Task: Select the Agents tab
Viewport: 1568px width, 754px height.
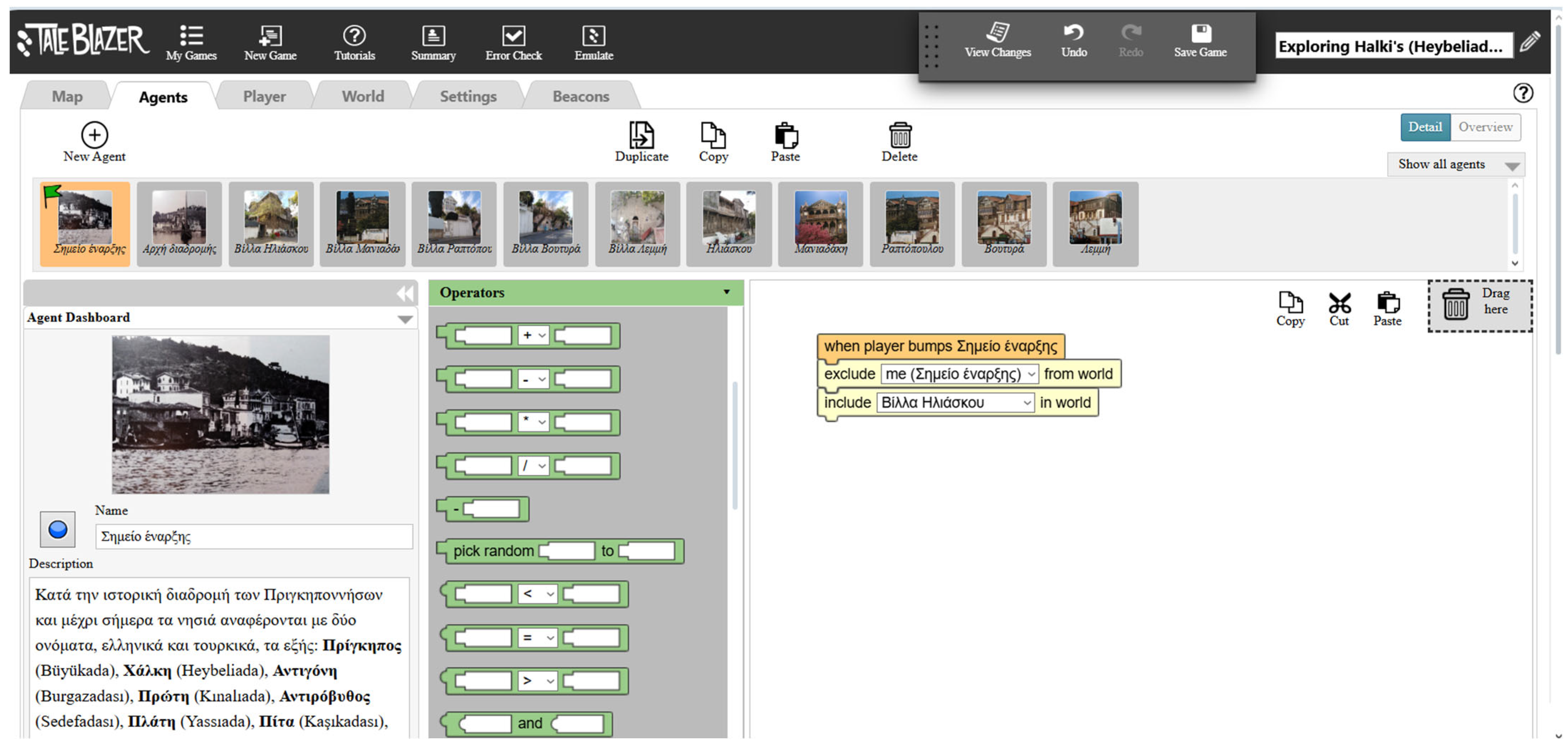Action: pyautogui.click(x=163, y=97)
